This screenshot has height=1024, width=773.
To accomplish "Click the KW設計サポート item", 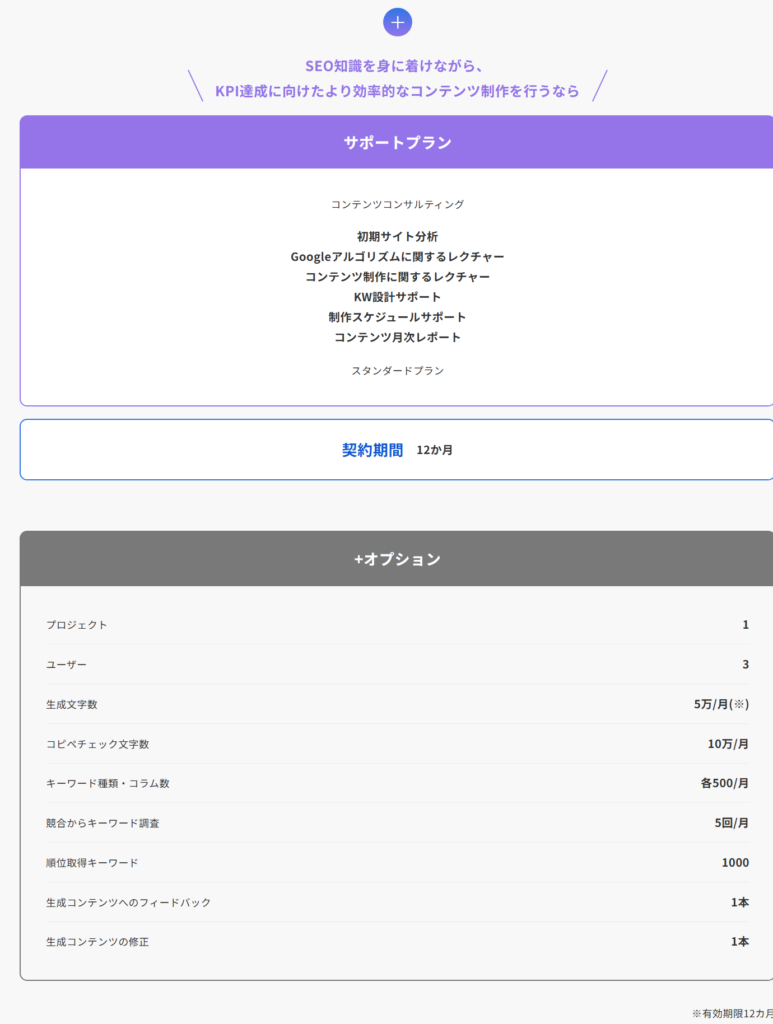I will [x=397, y=297].
